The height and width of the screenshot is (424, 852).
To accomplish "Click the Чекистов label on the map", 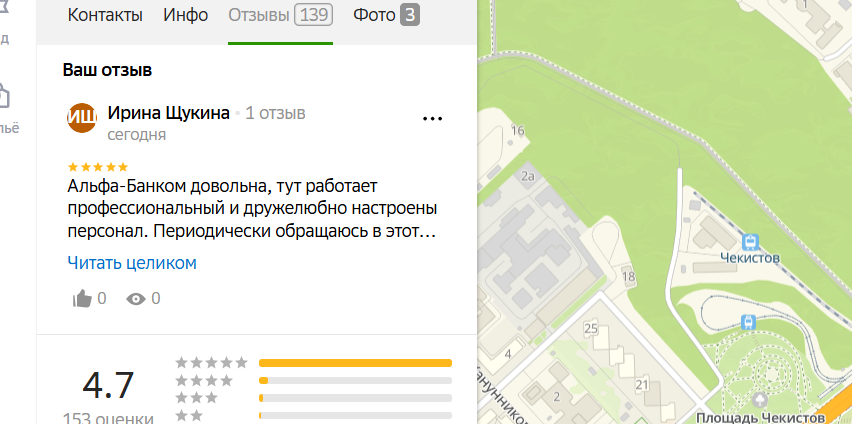I will (x=750, y=257).
